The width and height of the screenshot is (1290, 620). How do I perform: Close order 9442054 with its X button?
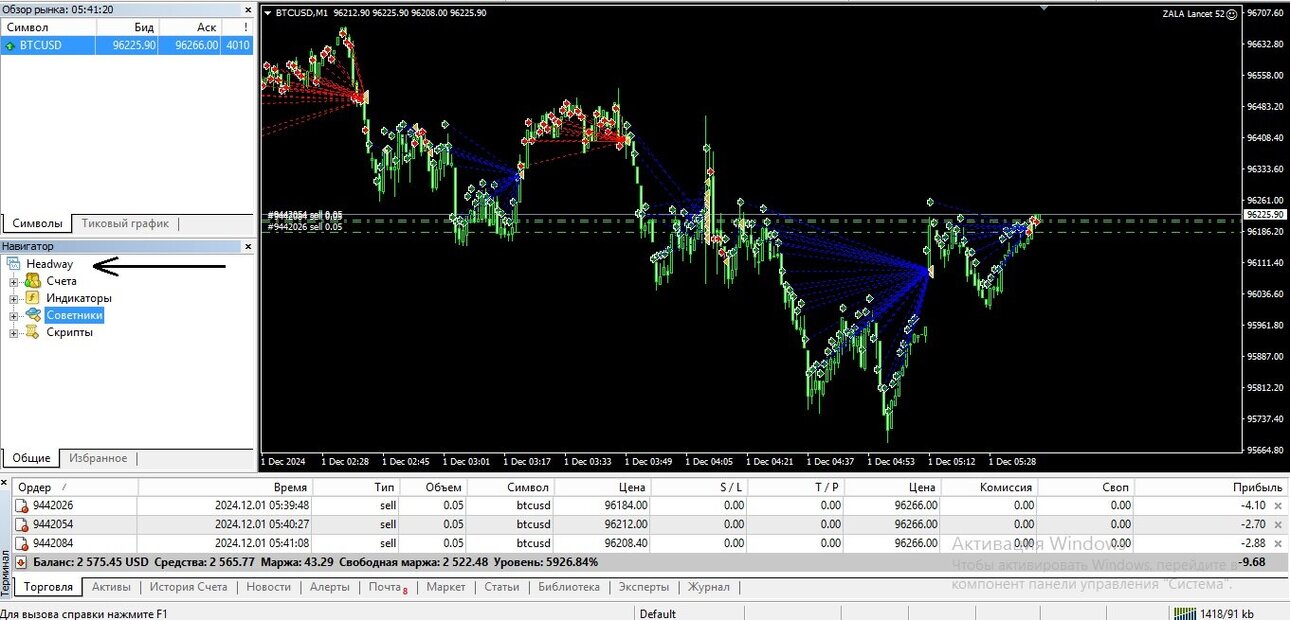pos(1277,524)
